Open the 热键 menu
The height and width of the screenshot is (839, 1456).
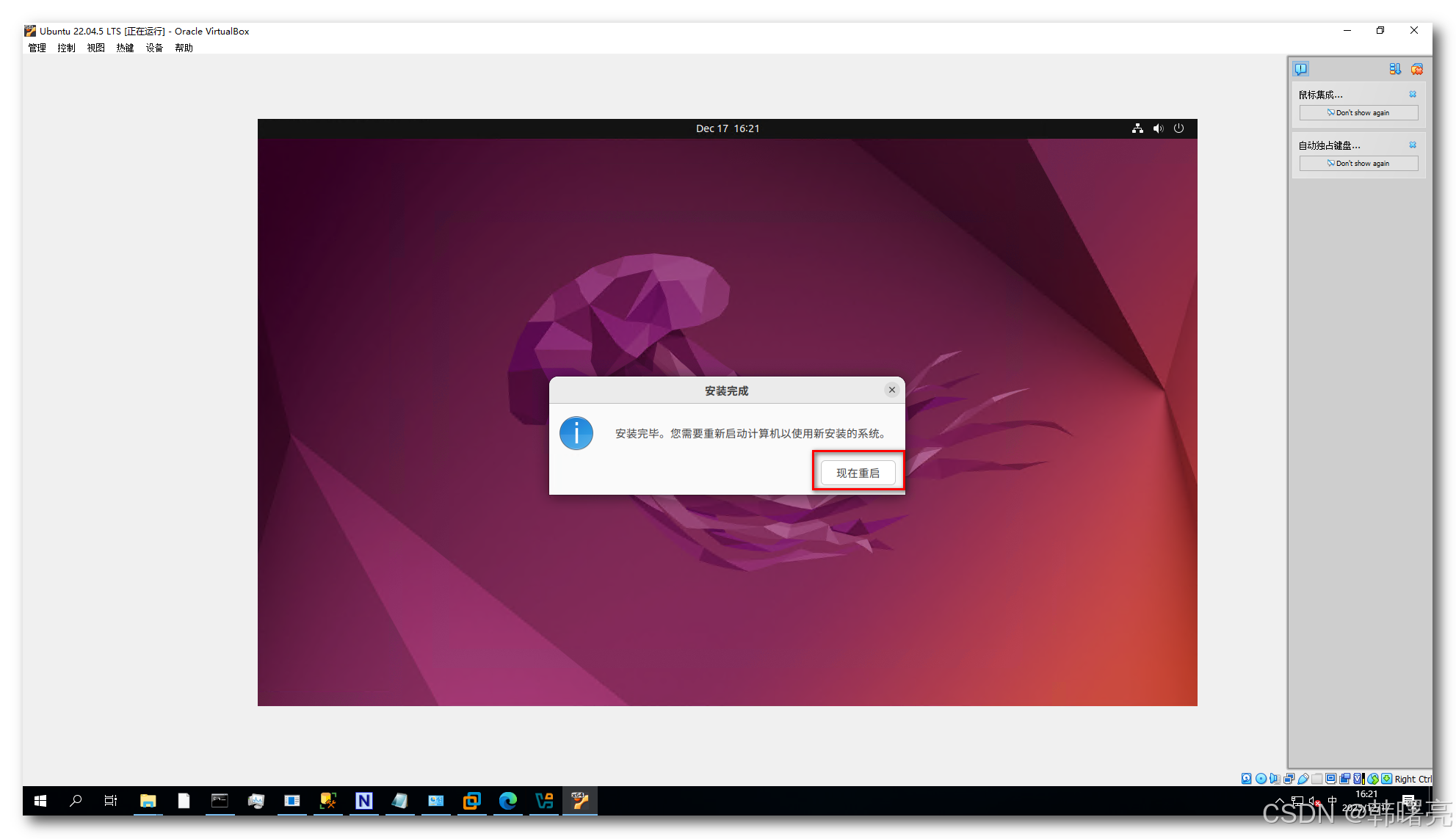click(x=125, y=48)
